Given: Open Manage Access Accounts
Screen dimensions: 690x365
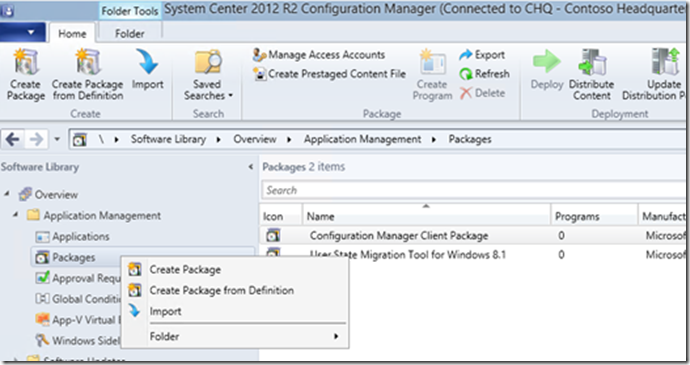Looking at the screenshot, I should (x=319, y=55).
